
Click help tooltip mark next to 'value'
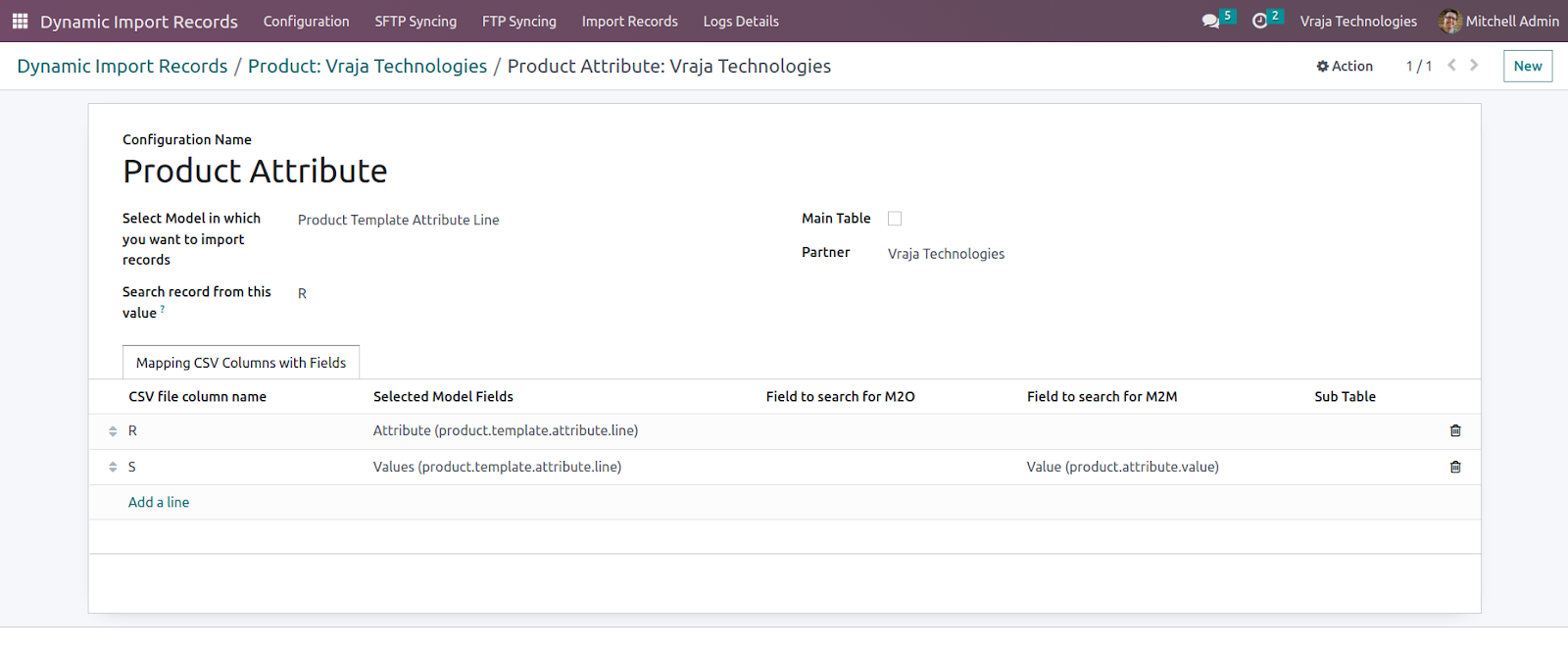[163, 309]
